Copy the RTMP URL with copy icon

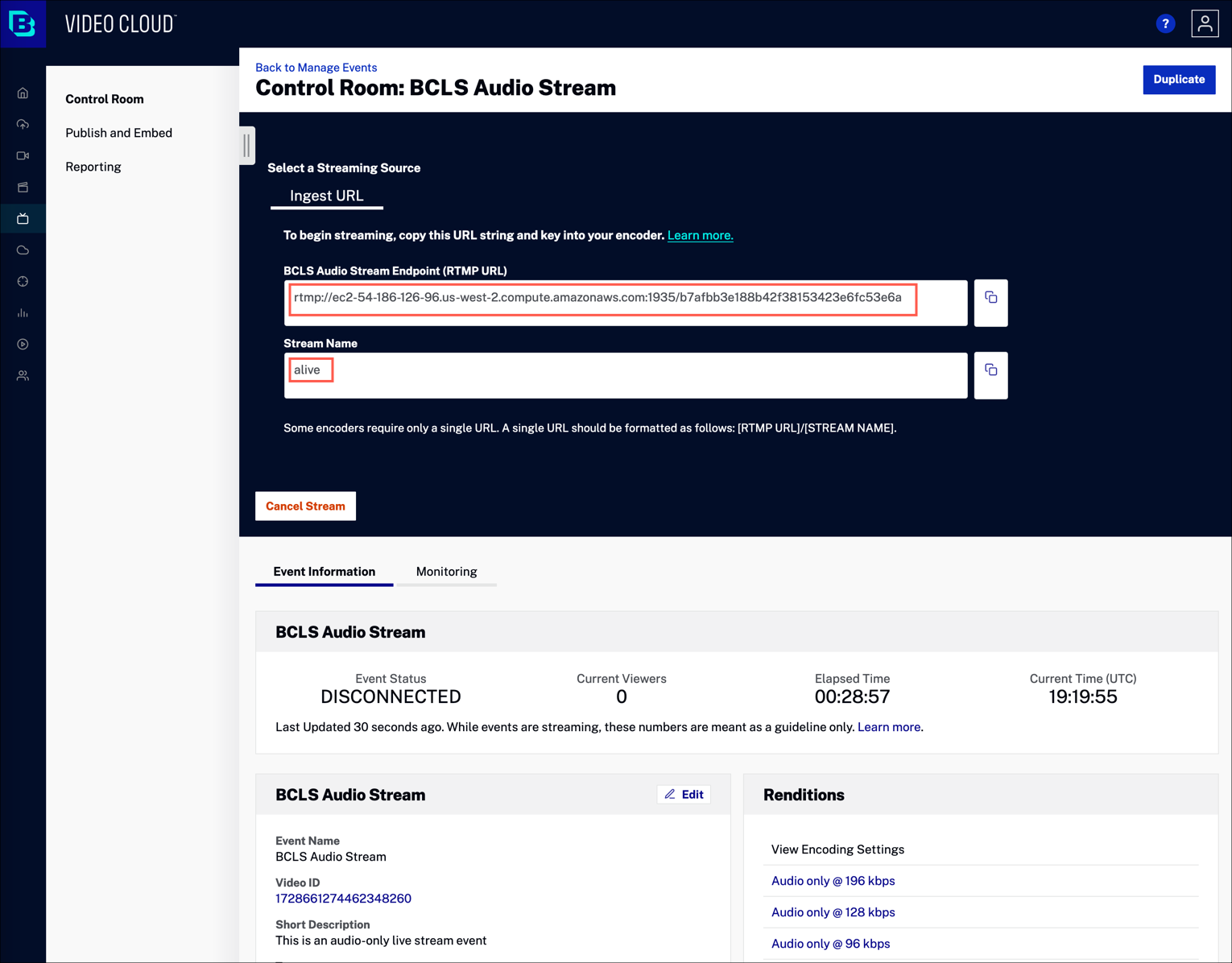click(x=991, y=303)
